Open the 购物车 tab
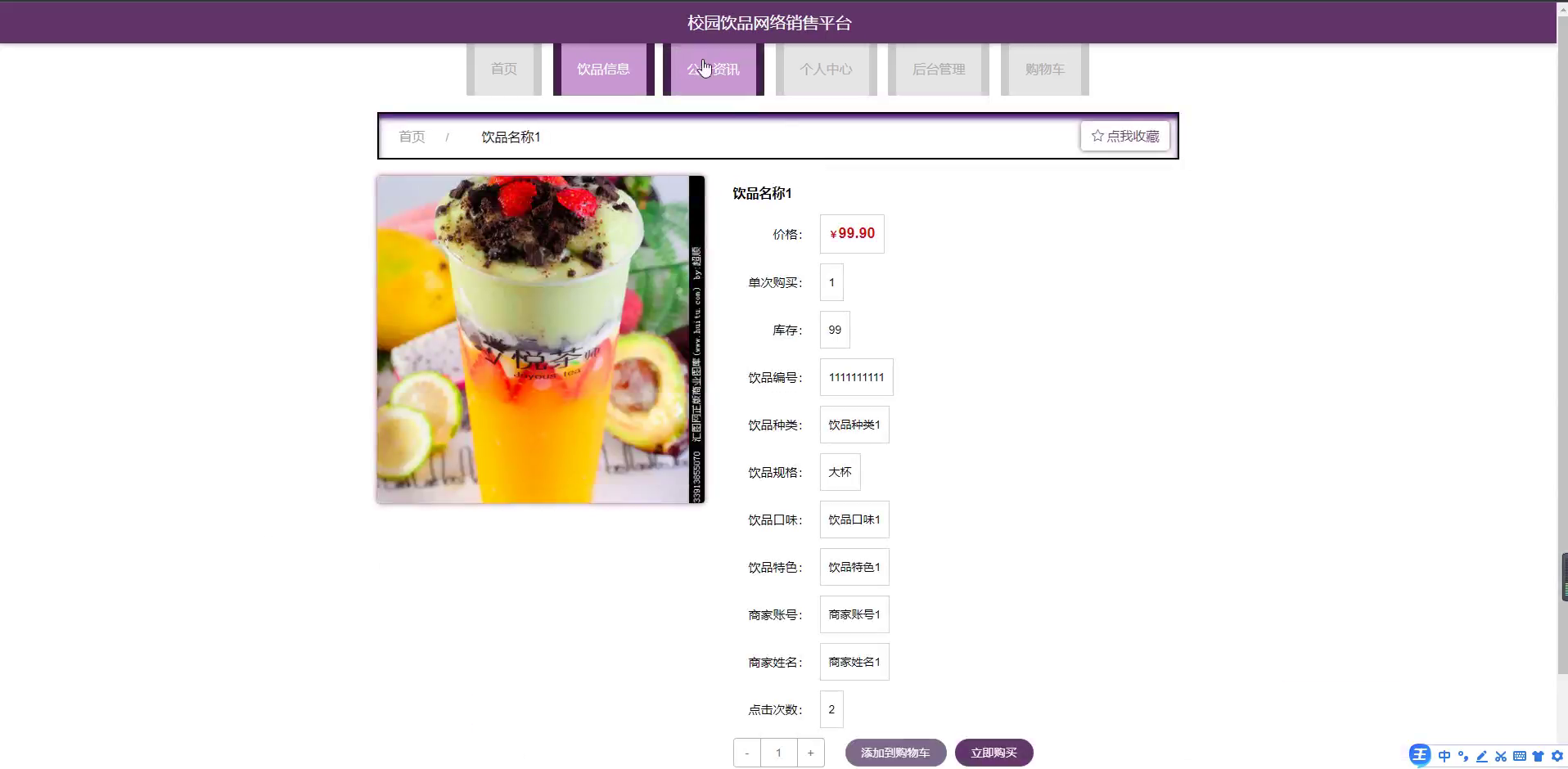This screenshot has width=1568, height=769. [x=1045, y=69]
